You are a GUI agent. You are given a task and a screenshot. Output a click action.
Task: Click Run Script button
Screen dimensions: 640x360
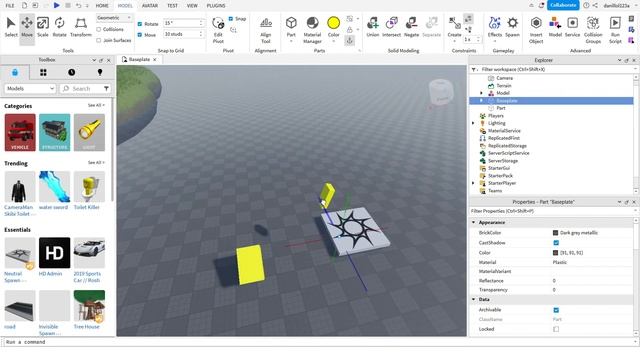coord(615,30)
